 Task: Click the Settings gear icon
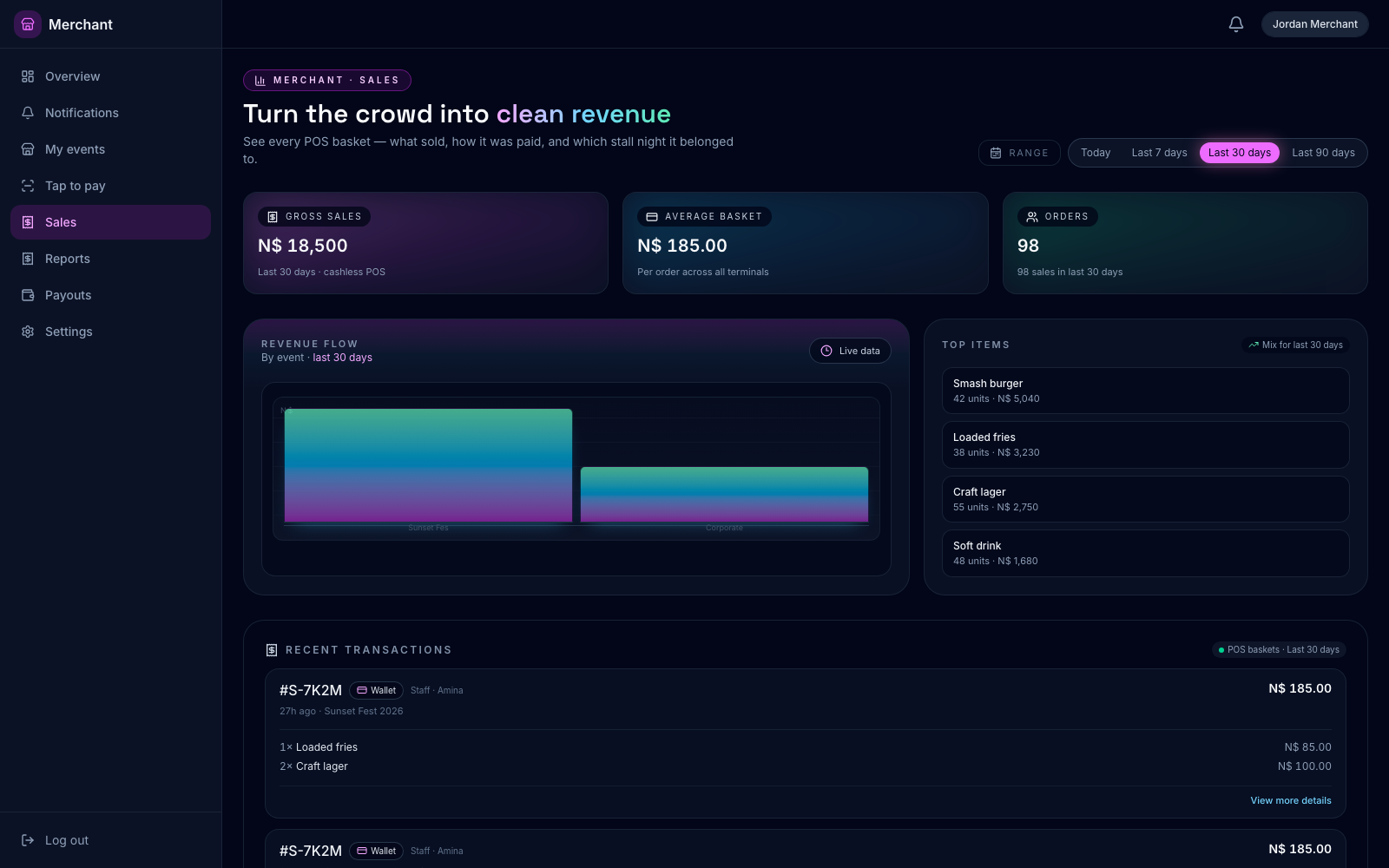click(x=28, y=332)
